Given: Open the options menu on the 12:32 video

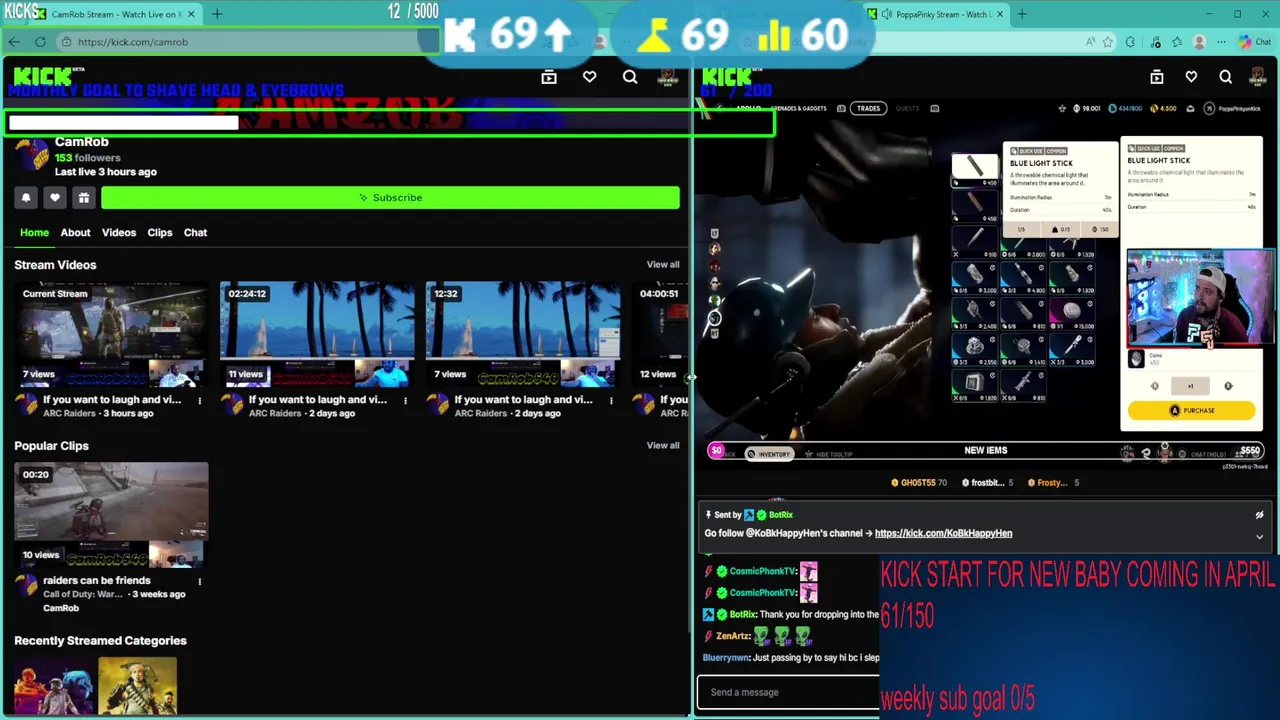Looking at the screenshot, I should [611, 401].
